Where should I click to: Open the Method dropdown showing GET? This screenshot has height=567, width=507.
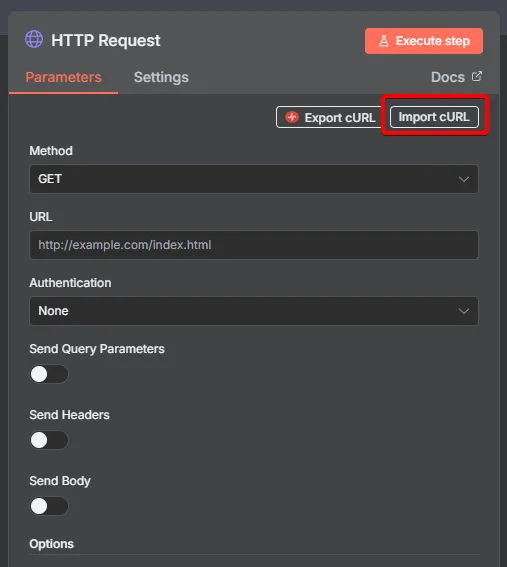point(254,179)
